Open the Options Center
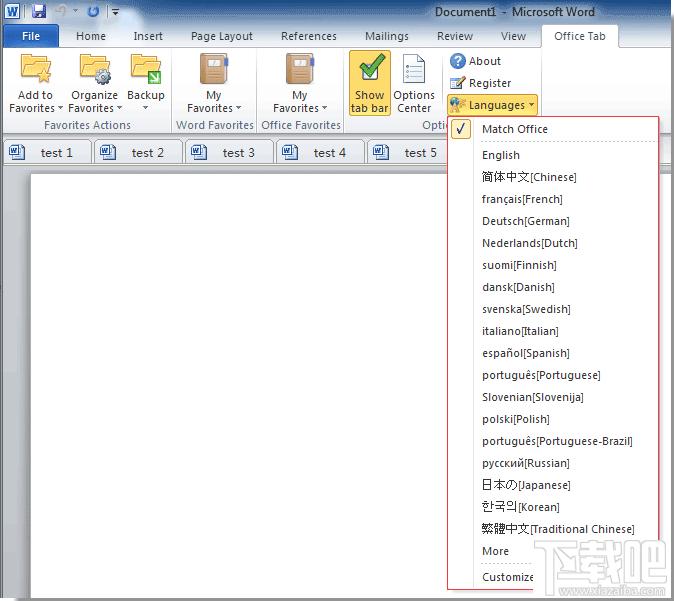 point(414,83)
